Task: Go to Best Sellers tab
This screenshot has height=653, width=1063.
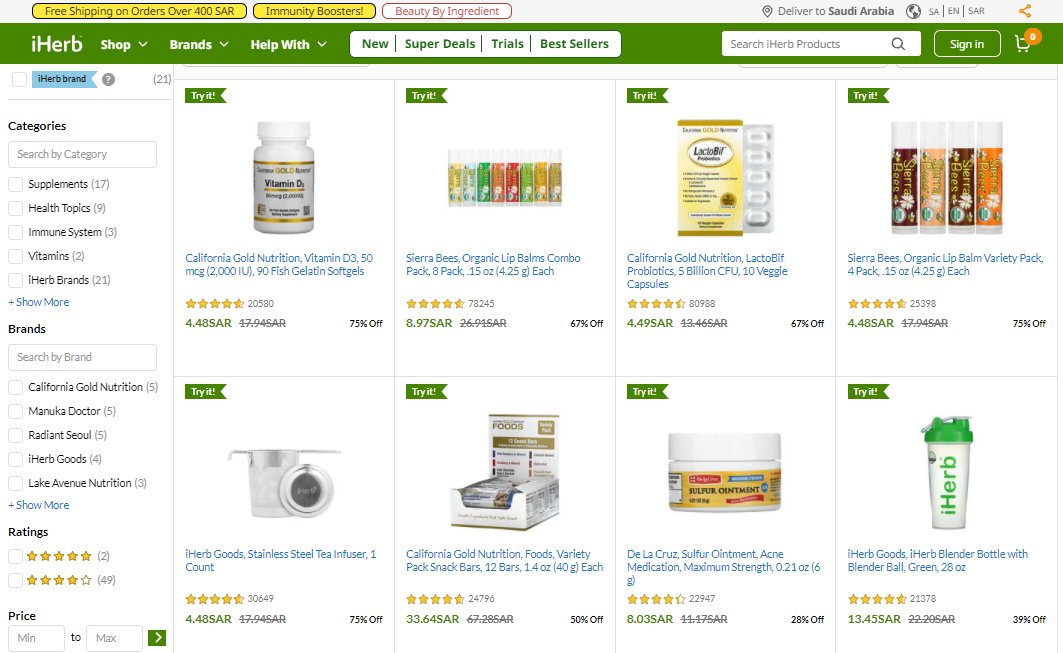Action: click(574, 43)
